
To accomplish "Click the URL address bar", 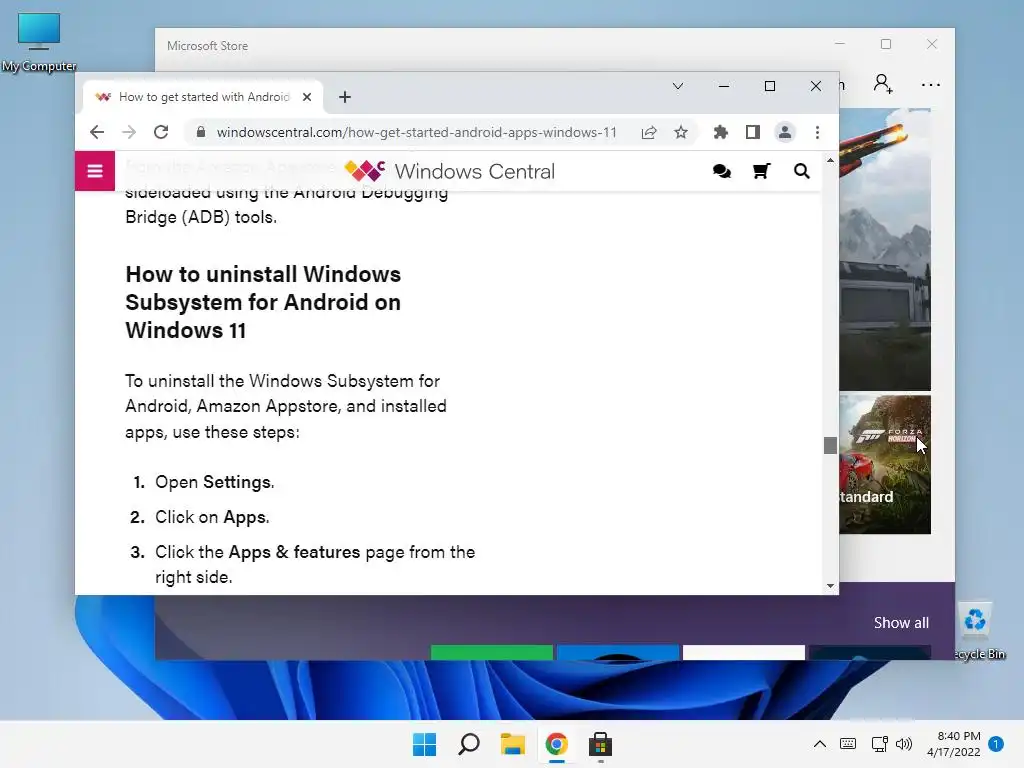I will click(x=416, y=133).
